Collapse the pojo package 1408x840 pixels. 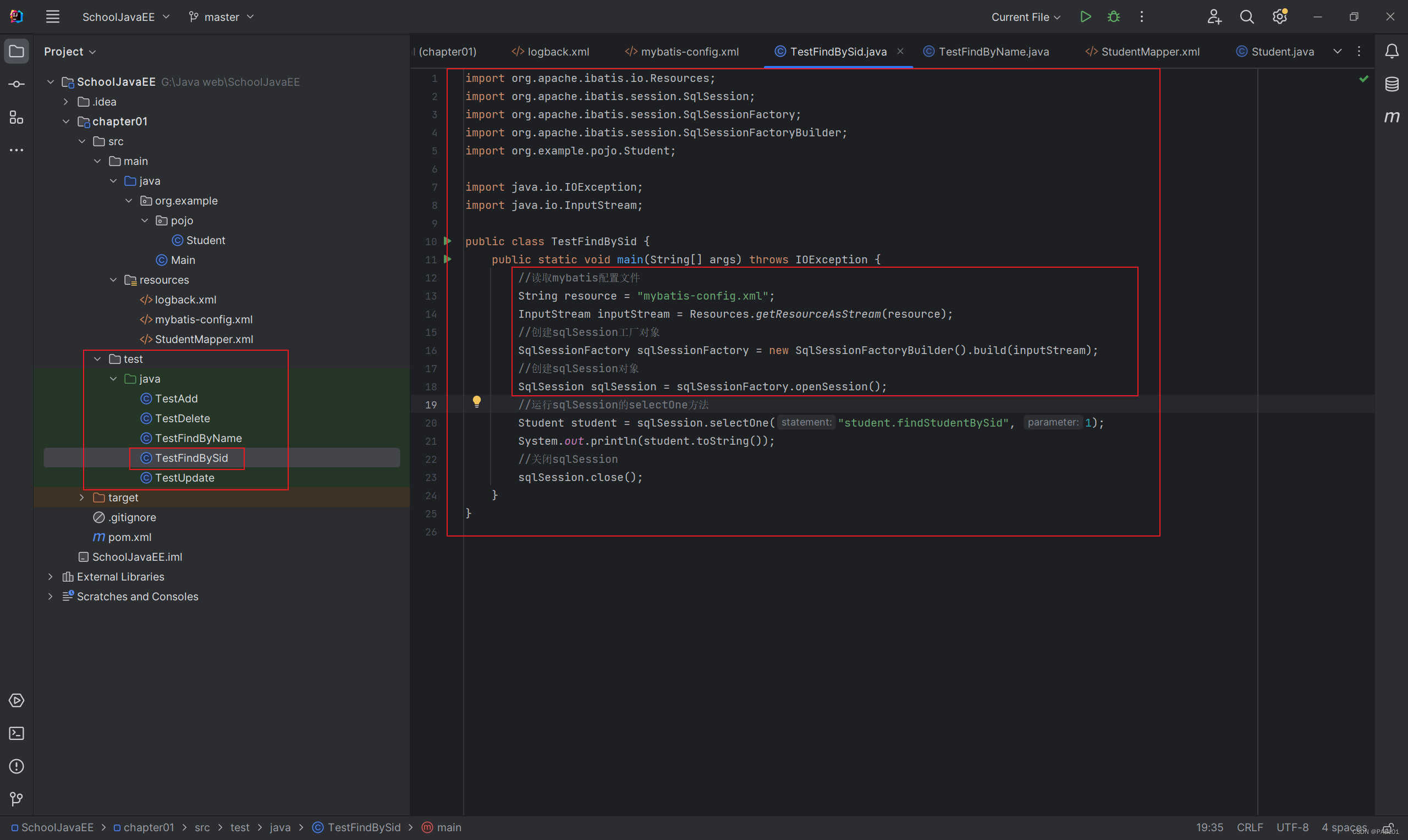pos(145,221)
